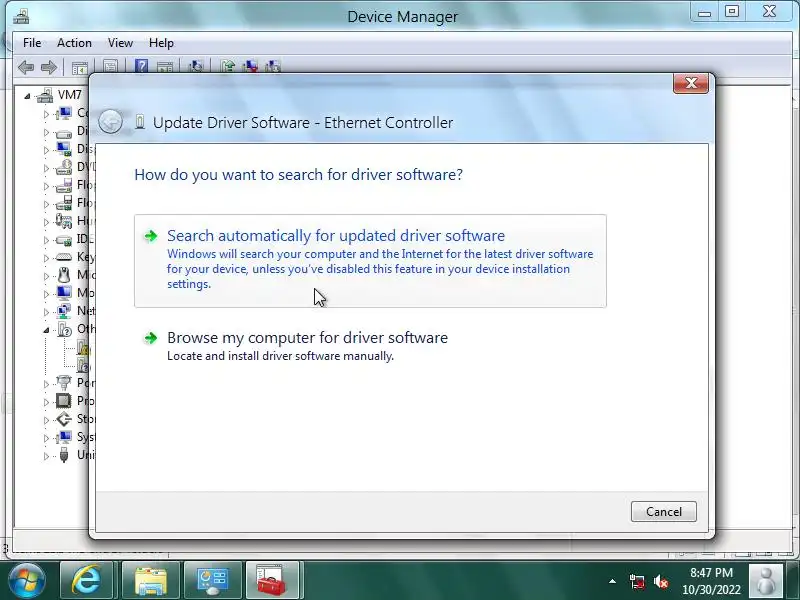Select the Processors chip icon in the tree
The height and width of the screenshot is (600, 800).
[x=64, y=401]
